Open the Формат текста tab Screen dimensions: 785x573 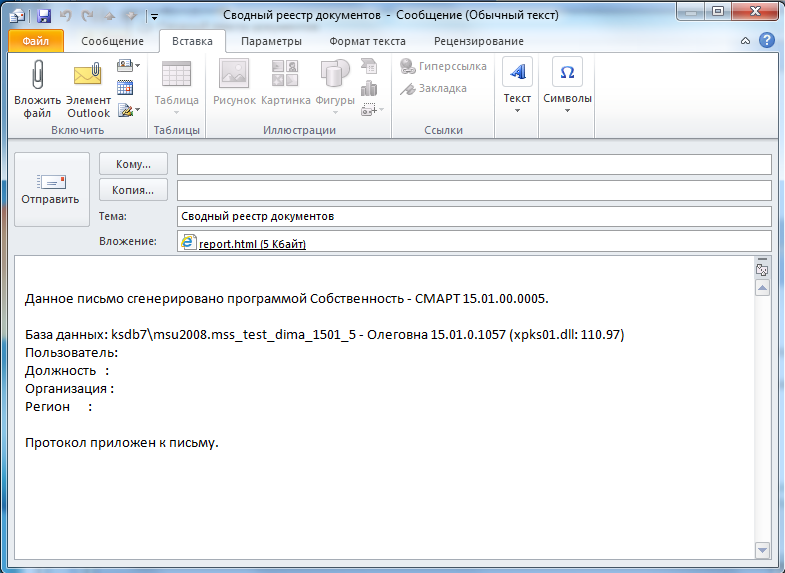click(x=367, y=41)
